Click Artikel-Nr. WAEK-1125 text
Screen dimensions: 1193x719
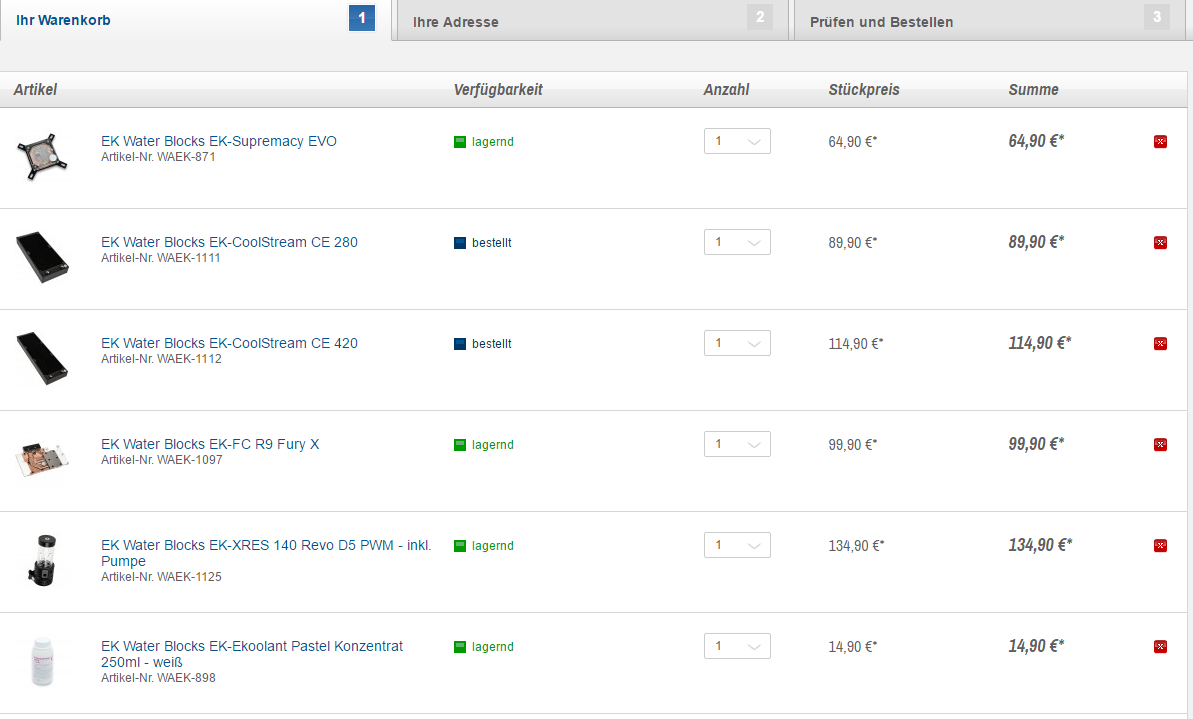(161, 577)
